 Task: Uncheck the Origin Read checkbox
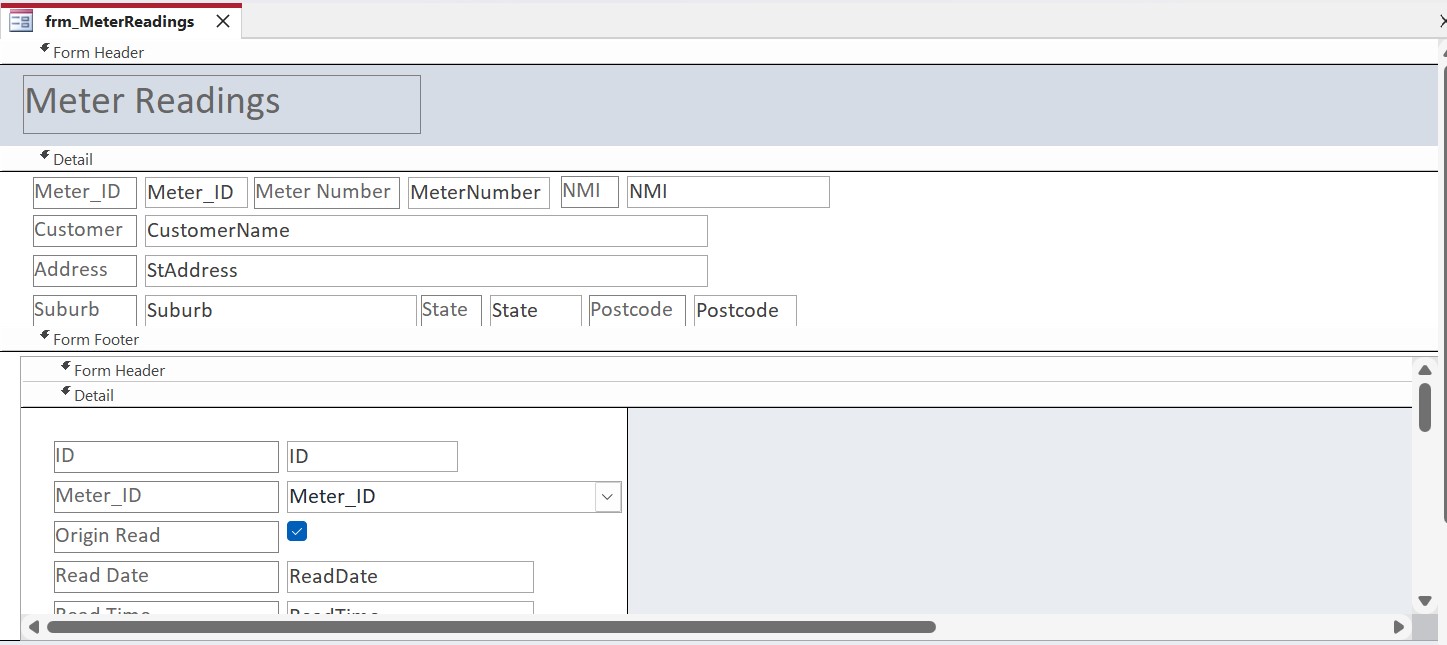click(296, 532)
